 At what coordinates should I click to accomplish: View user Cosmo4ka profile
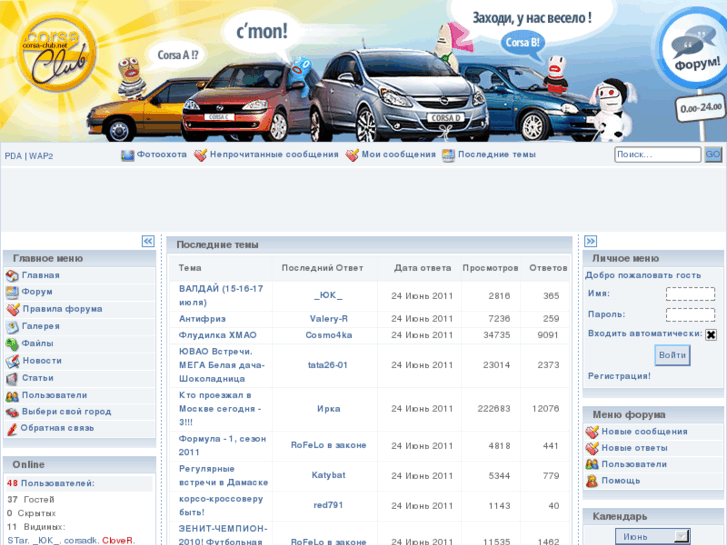329,335
